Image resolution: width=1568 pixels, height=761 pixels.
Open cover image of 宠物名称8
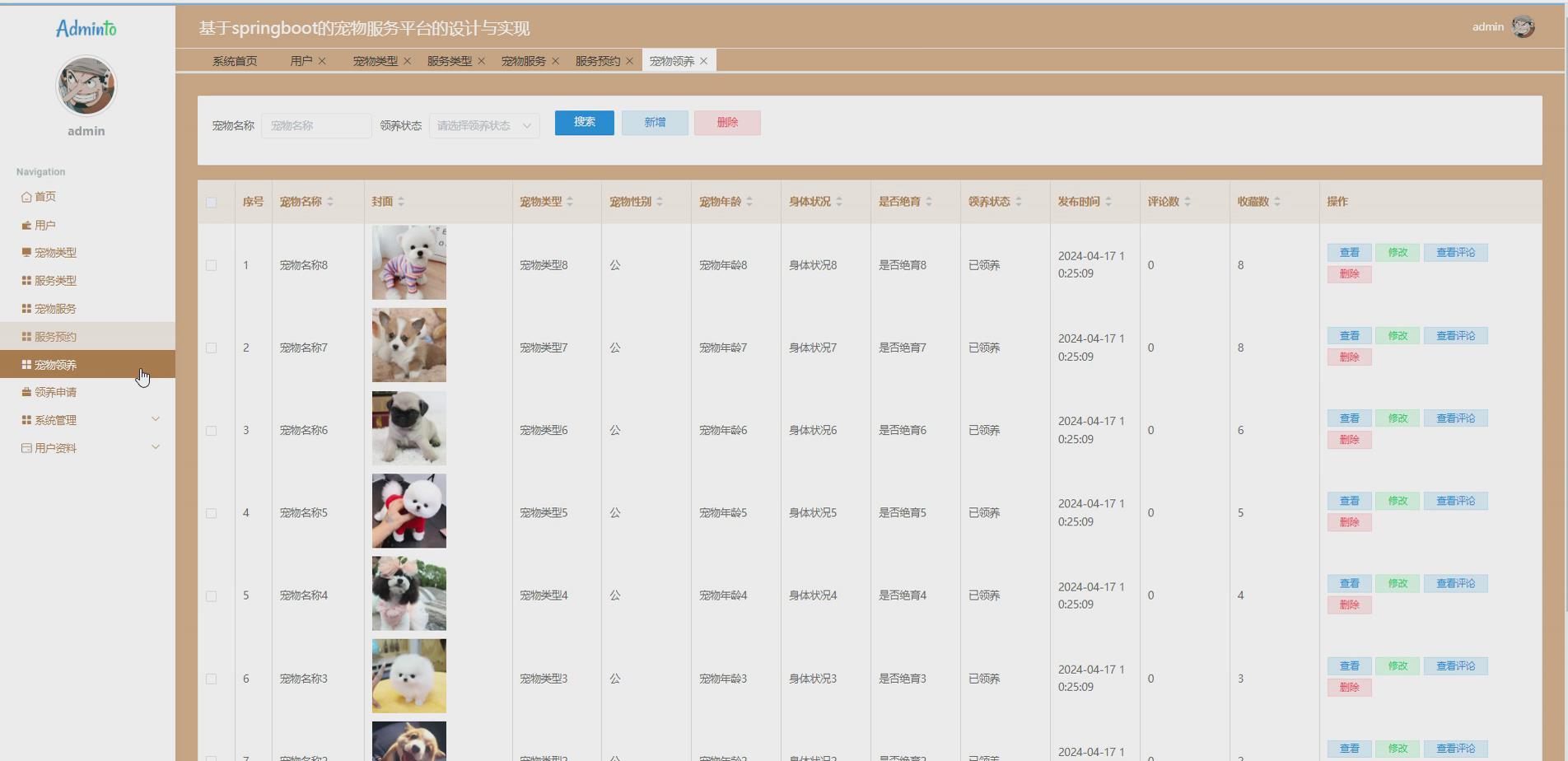tap(409, 263)
